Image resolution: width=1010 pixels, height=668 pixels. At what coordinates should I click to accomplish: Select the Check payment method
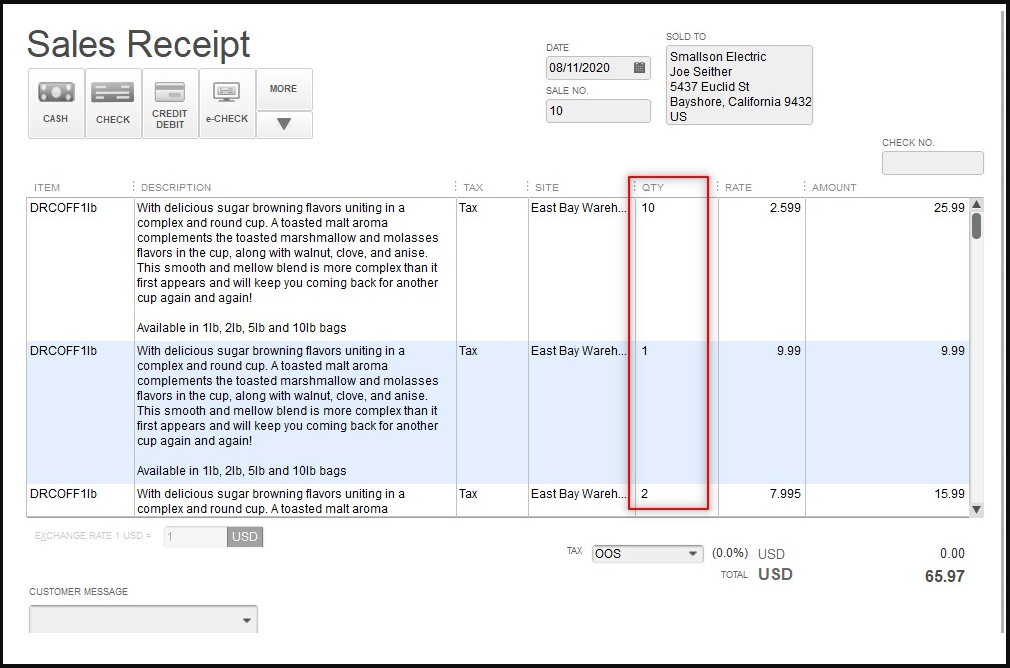[x=113, y=103]
